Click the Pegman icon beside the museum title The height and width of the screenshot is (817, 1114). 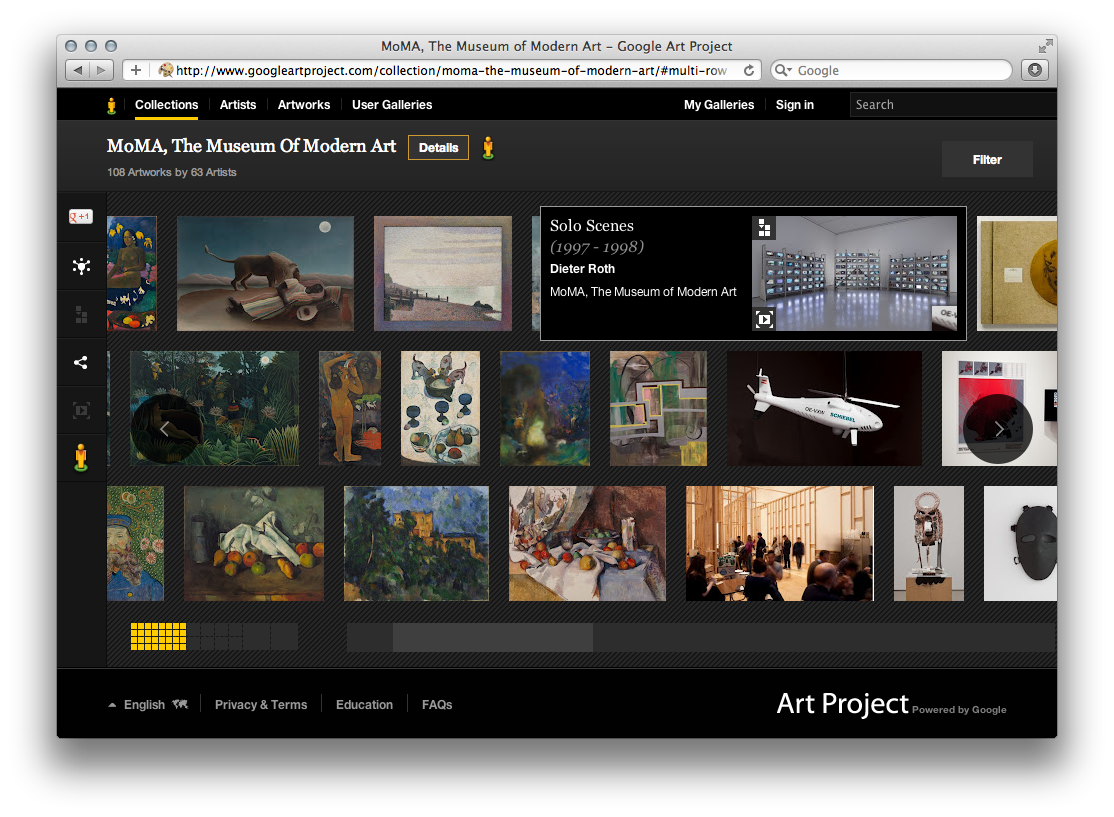pos(488,147)
